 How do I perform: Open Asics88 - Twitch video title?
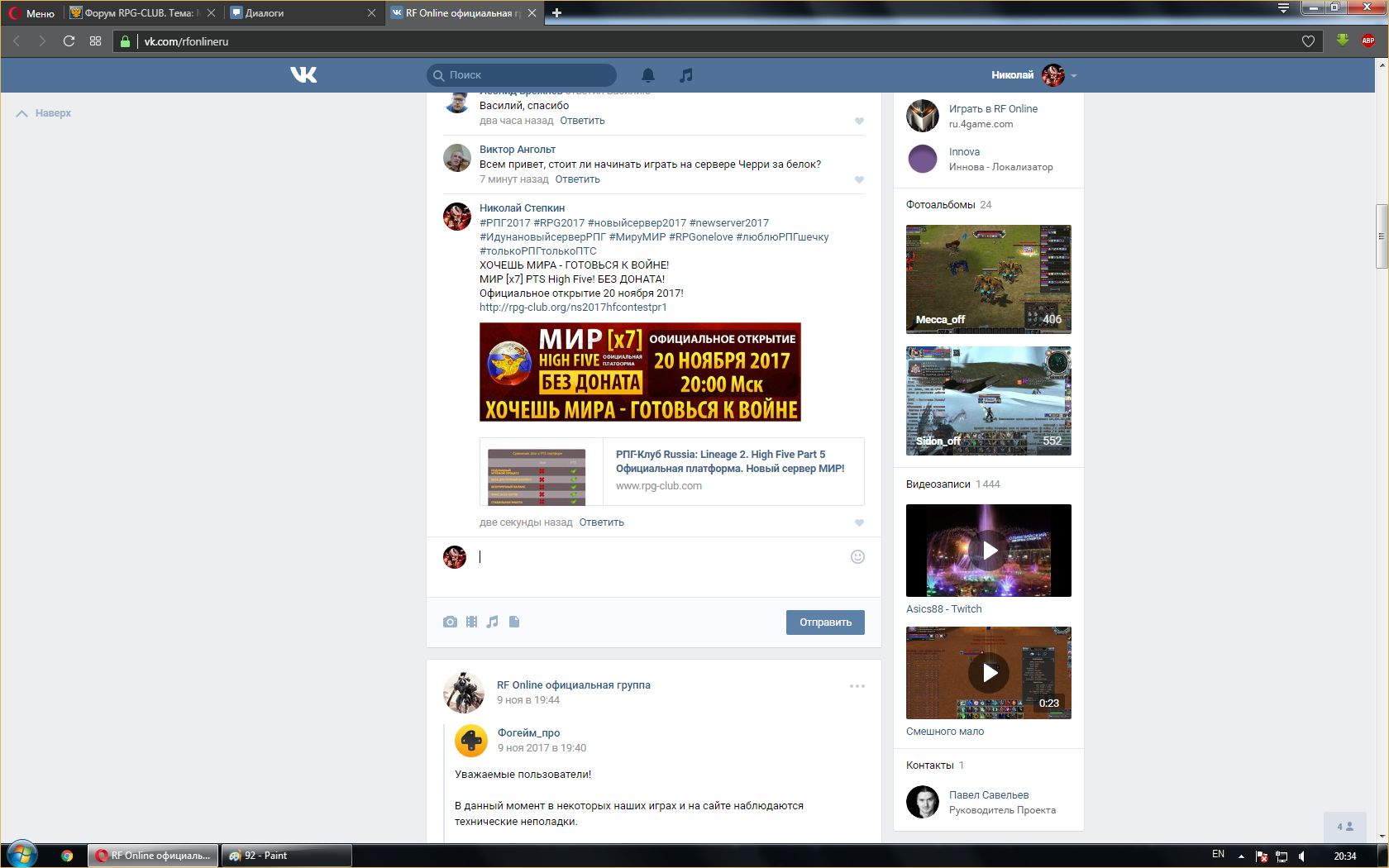pos(943,609)
